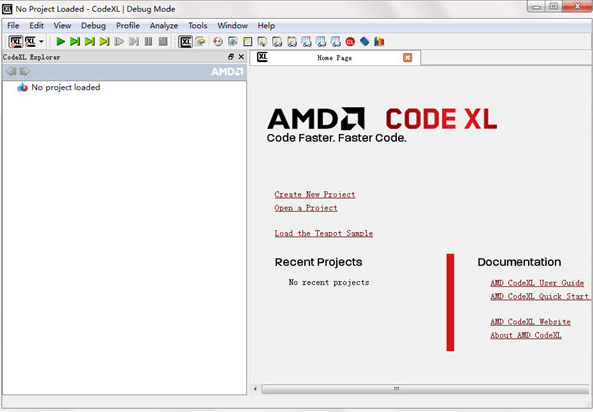The width and height of the screenshot is (593, 412).
Task: Open the Window menu
Action: pos(232,26)
